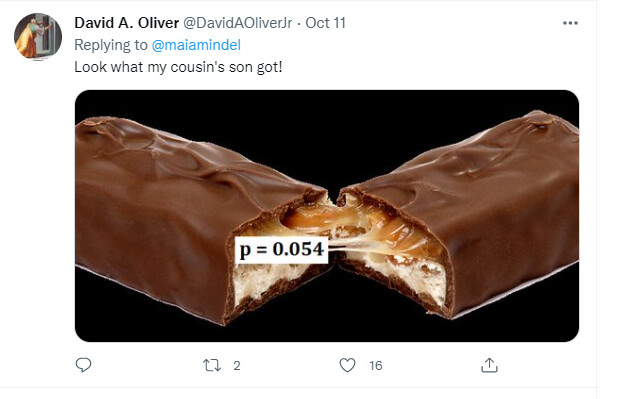Click the reply speech bubble icon
The height and width of the screenshot is (399, 617).
point(83,365)
